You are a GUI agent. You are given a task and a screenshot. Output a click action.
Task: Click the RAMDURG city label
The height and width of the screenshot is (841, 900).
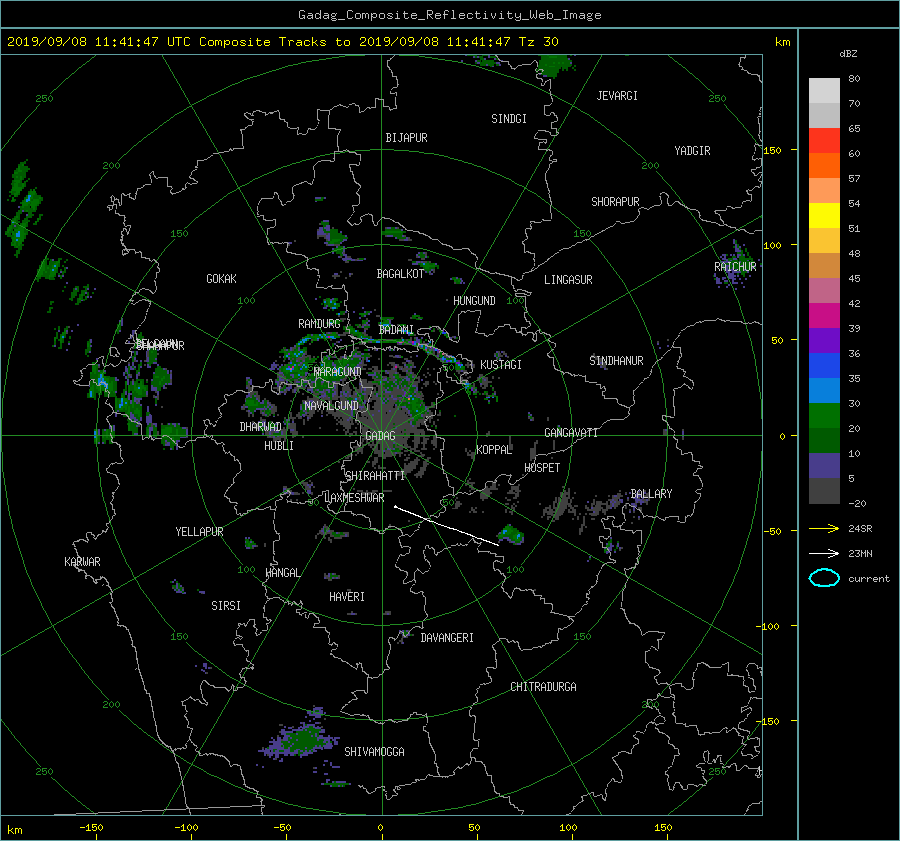pyautogui.click(x=319, y=324)
